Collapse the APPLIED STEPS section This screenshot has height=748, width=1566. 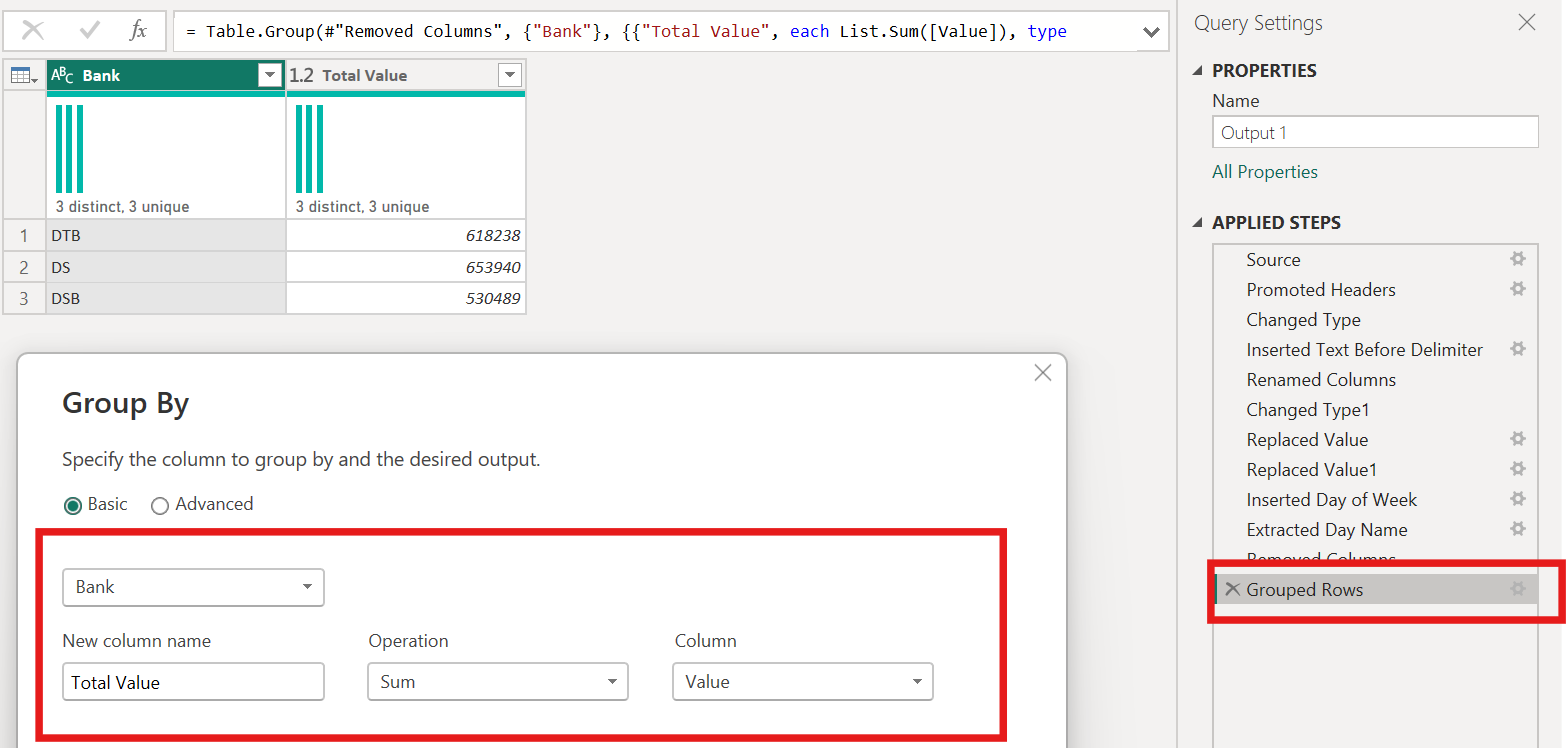tap(1199, 223)
